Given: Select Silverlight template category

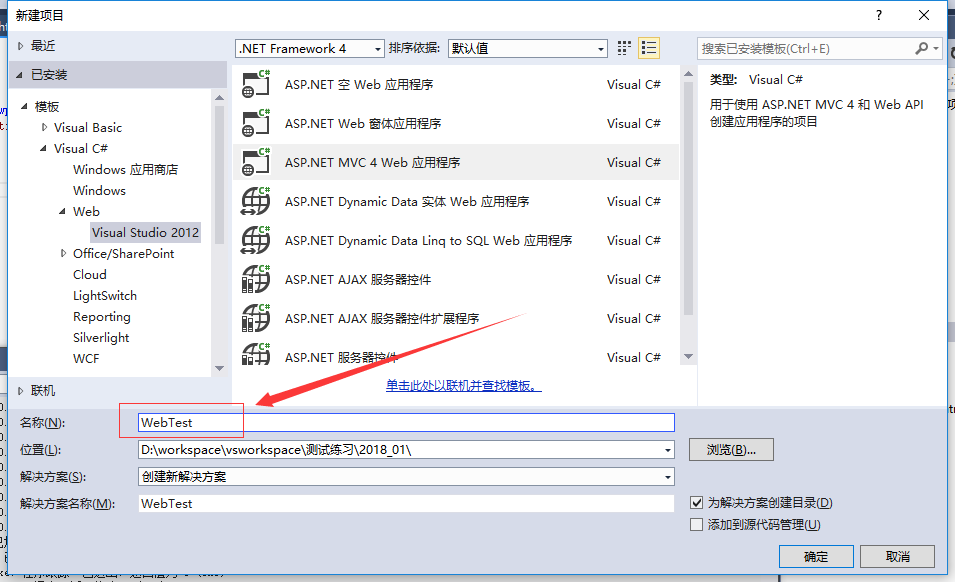Looking at the screenshot, I should (x=101, y=337).
